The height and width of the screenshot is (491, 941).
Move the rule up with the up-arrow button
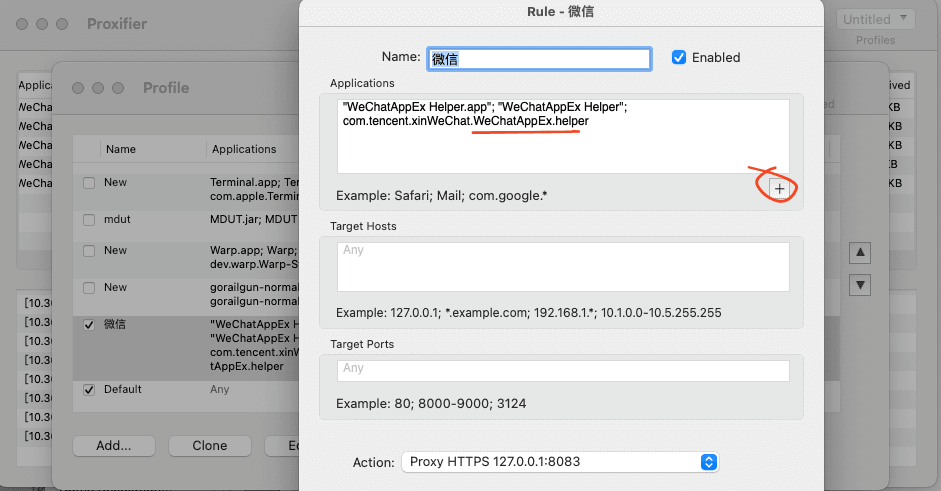[860, 253]
